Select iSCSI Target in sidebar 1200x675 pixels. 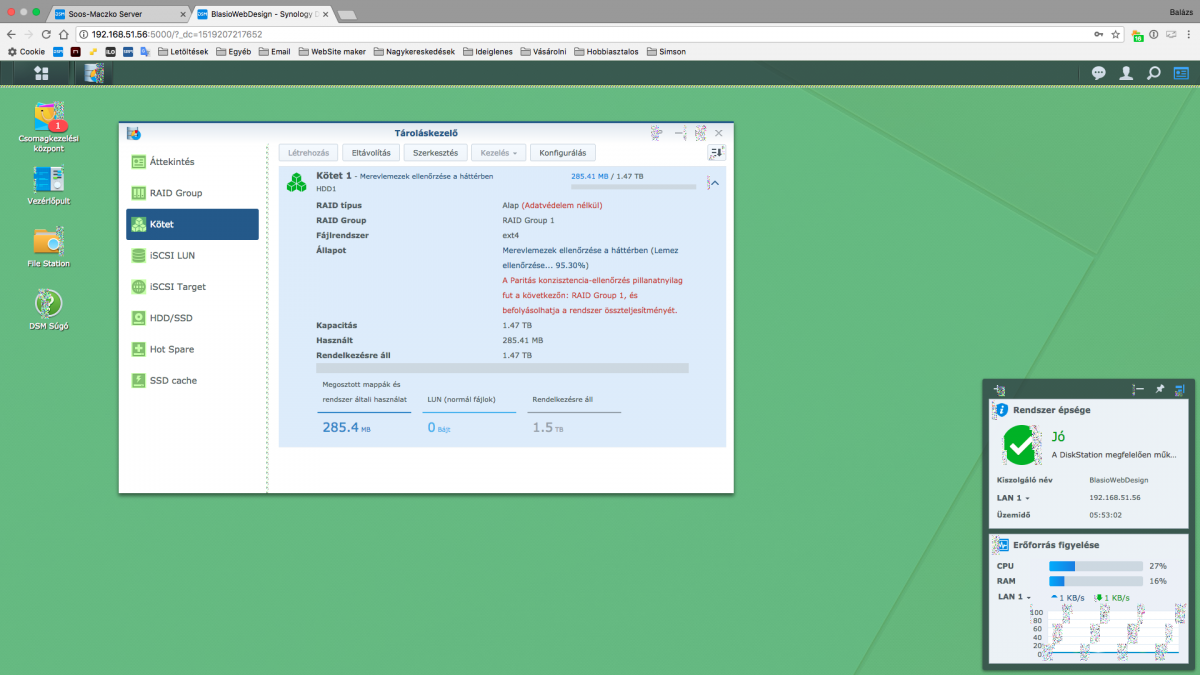[192, 286]
